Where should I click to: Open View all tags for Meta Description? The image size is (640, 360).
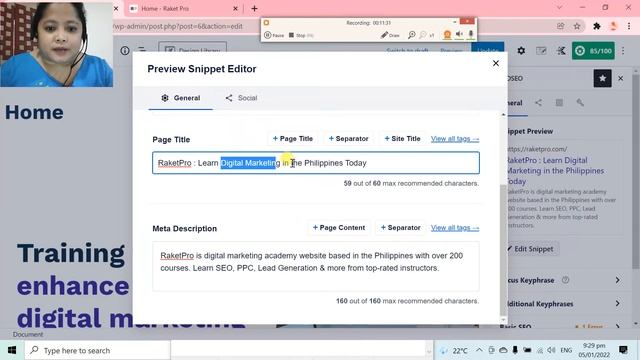455,228
